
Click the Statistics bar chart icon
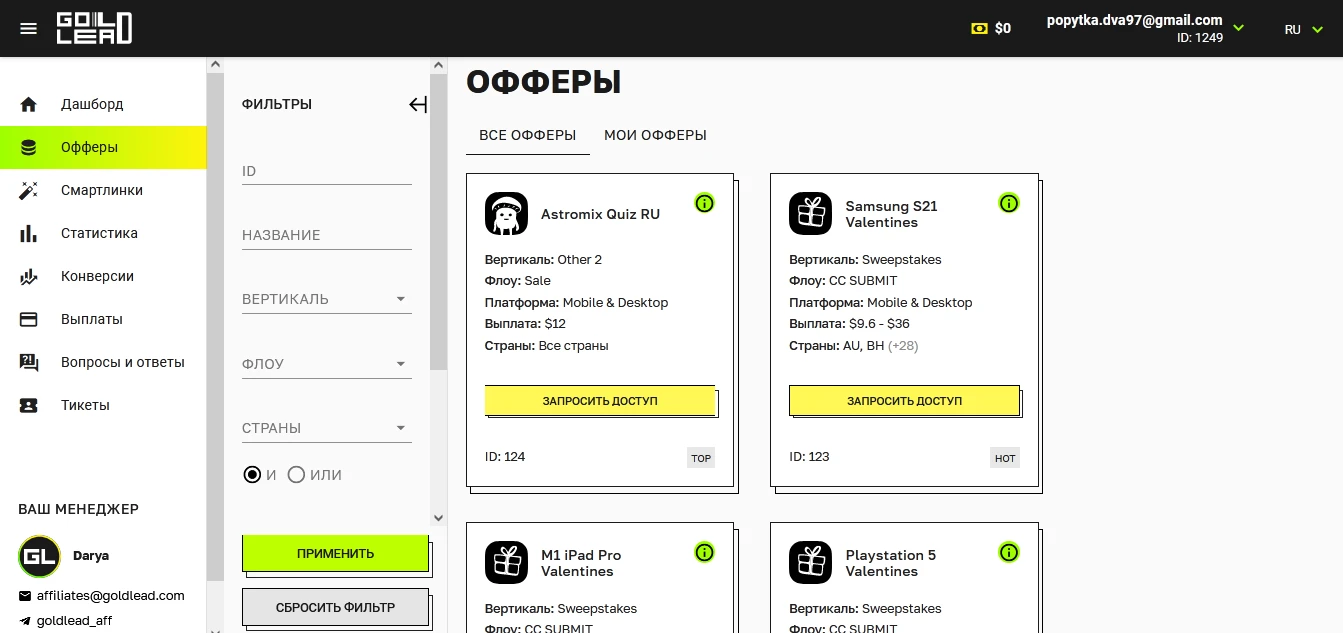tap(28, 233)
